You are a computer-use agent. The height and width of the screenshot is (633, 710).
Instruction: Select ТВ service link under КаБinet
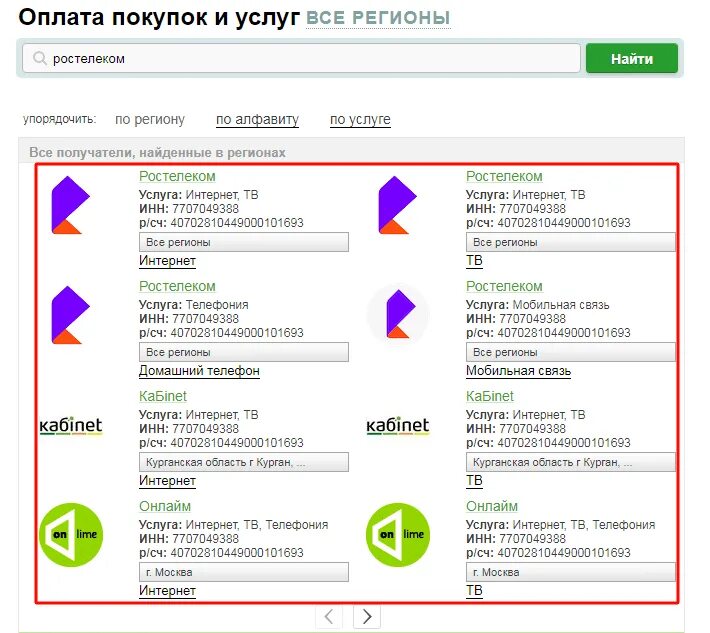(474, 481)
